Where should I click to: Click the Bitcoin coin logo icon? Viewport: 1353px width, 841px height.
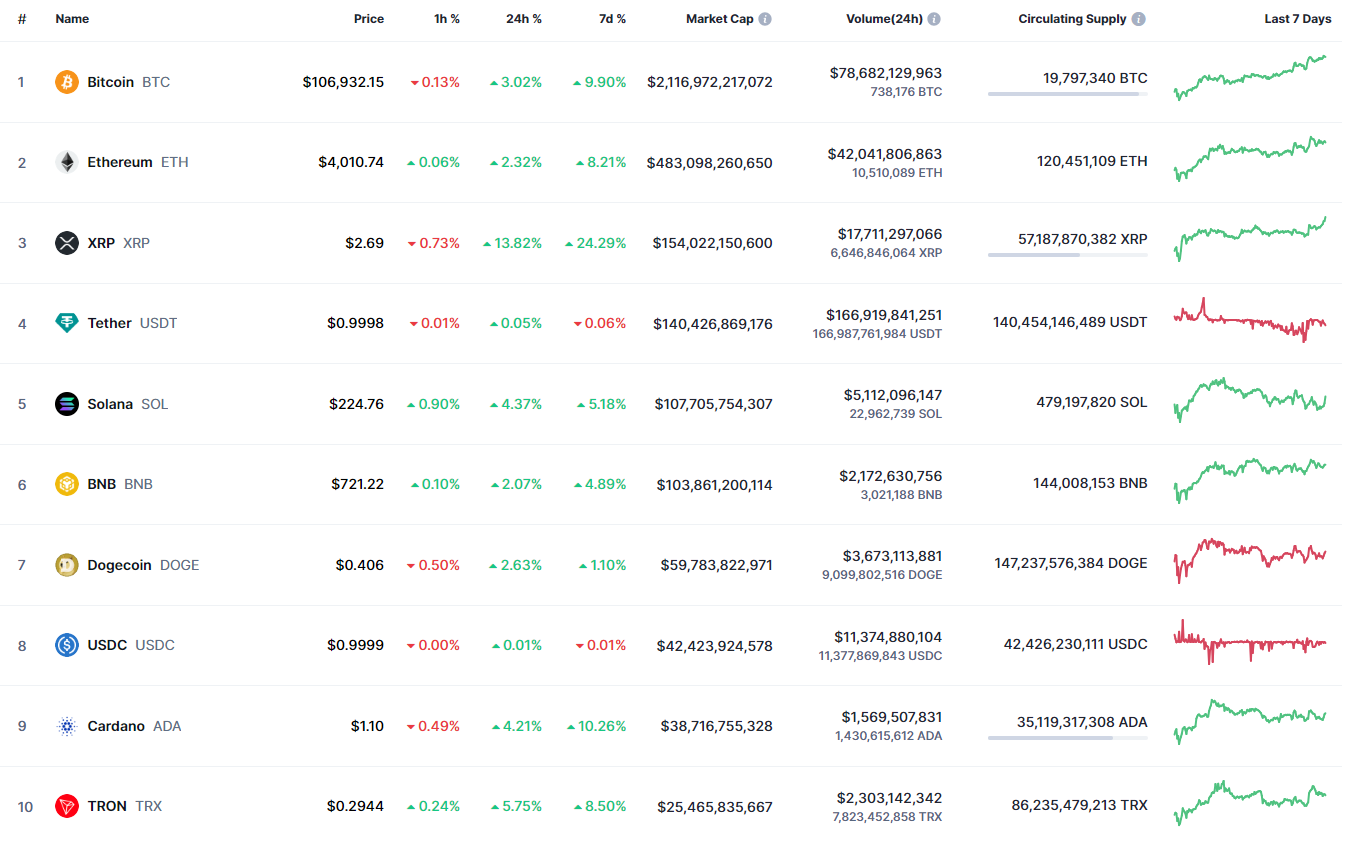tap(67, 82)
